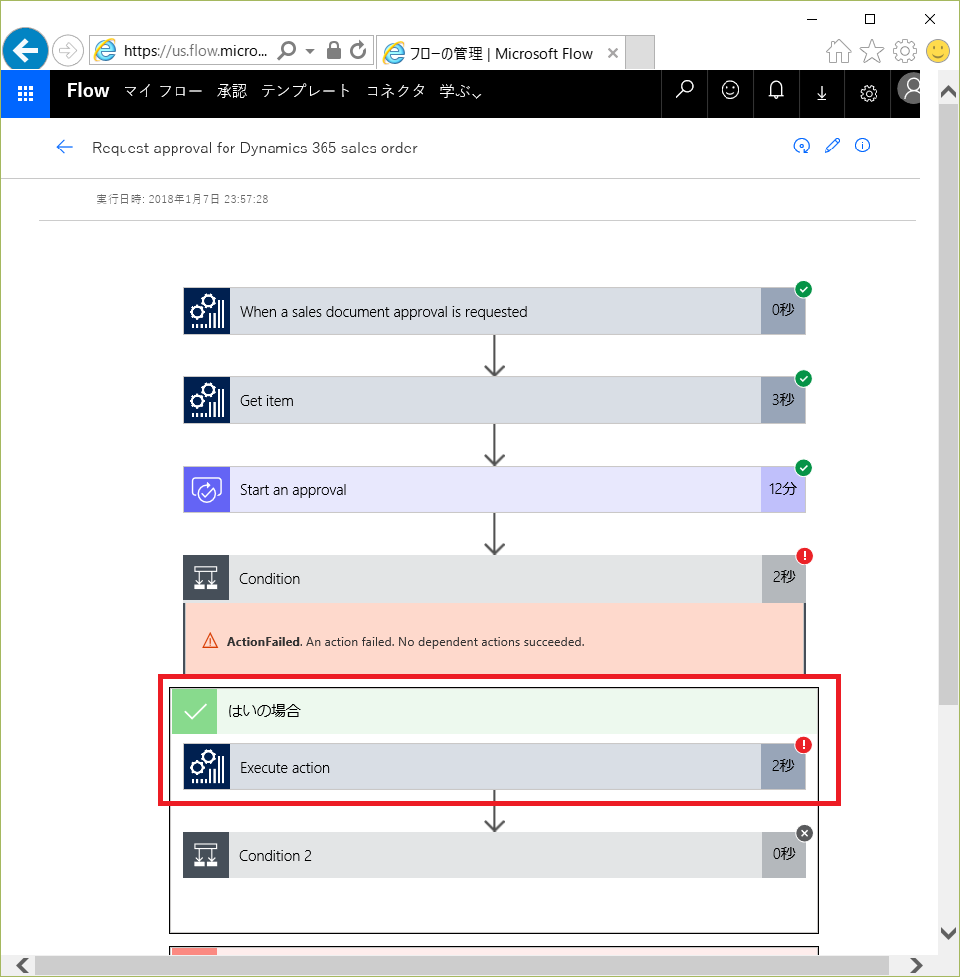Screen dimensions: 960x977
Task: Open Flow settings gear icon
Action: [868, 93]
